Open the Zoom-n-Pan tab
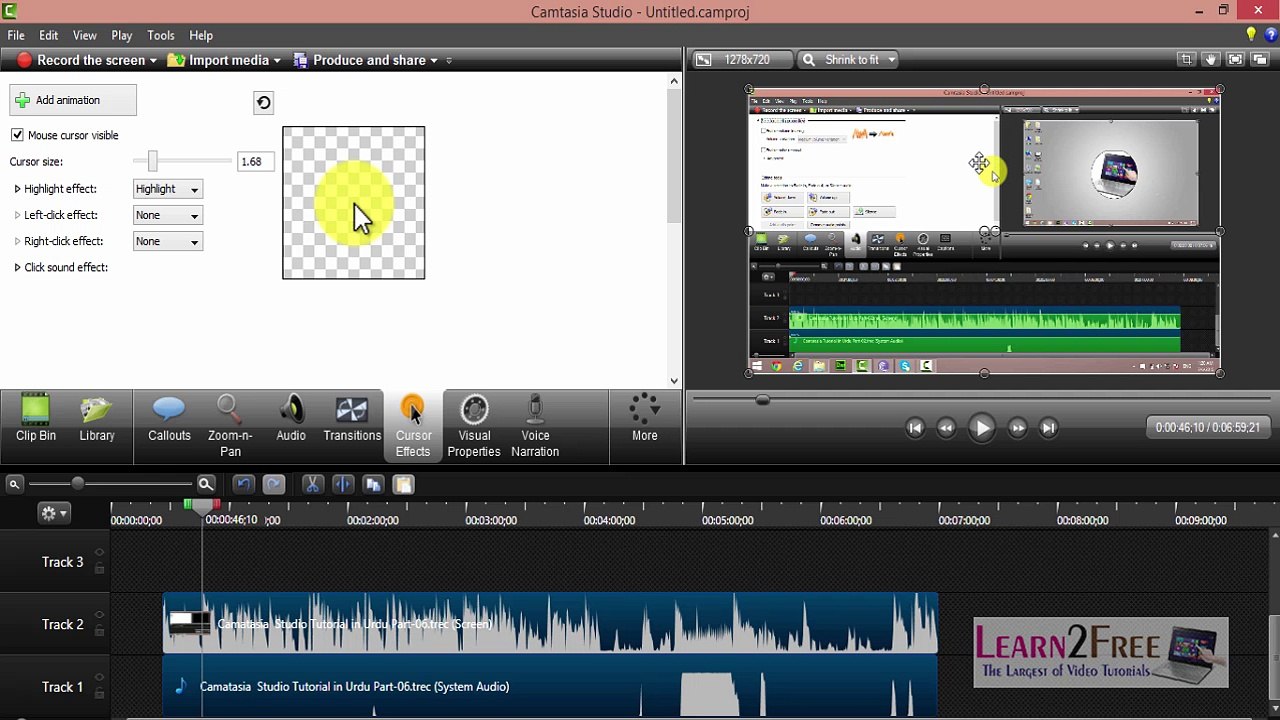Image resolution: width=1280 pixels, height=720 pixels. pyautogui.click(x=230, y=426)
